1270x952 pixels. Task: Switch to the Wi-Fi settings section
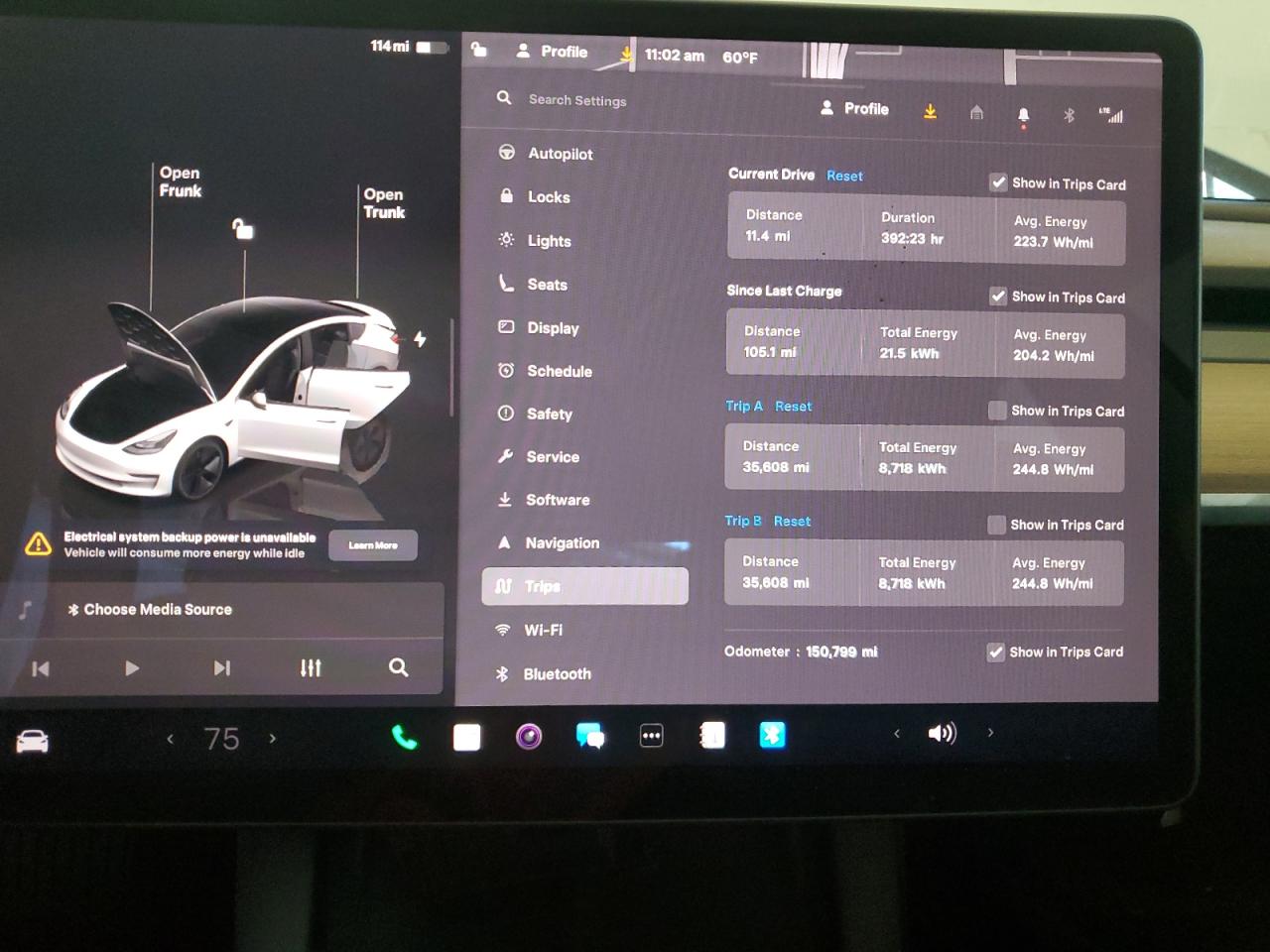[541, 630]
